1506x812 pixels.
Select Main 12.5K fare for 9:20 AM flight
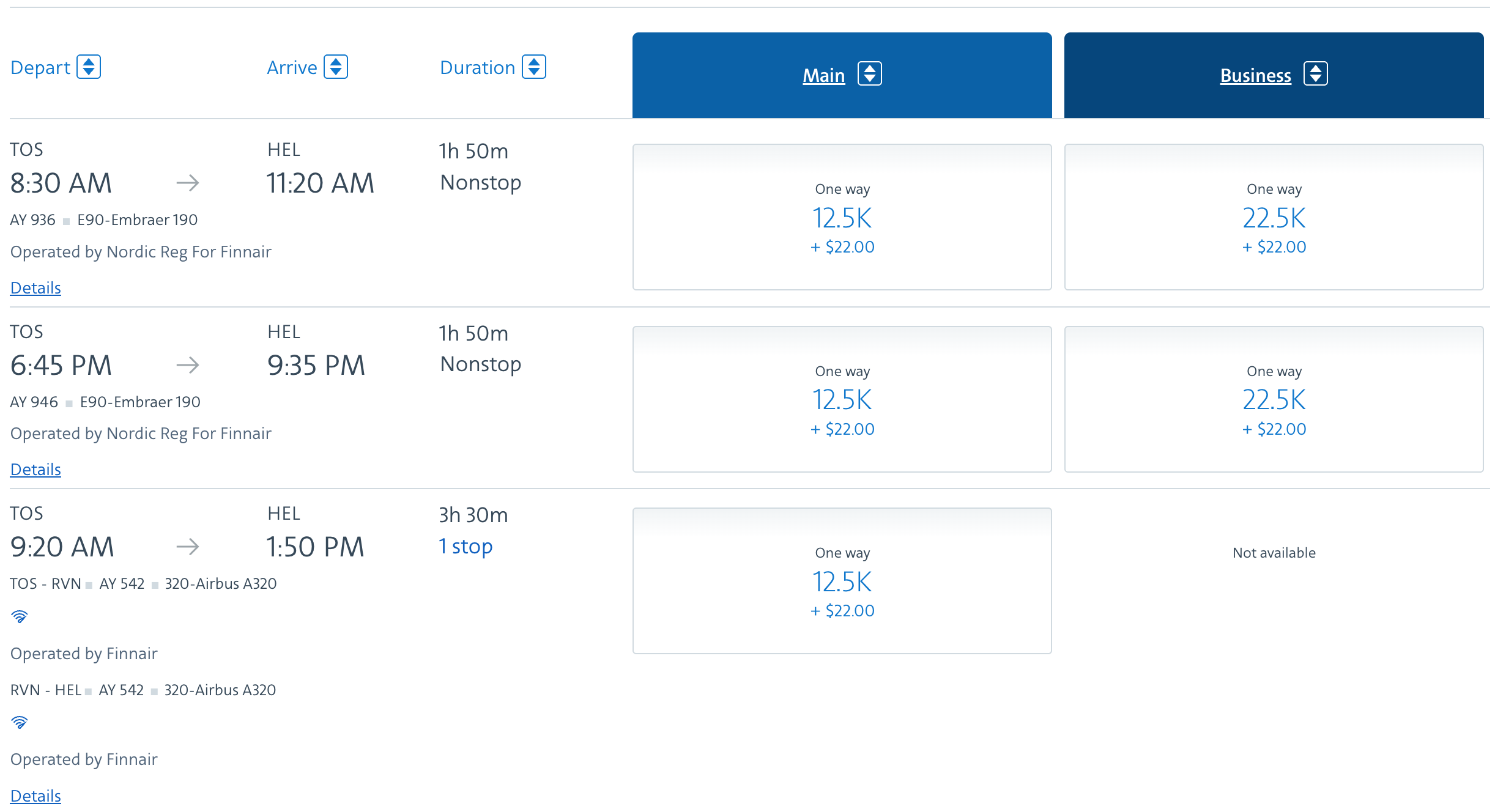click(842, 581)
